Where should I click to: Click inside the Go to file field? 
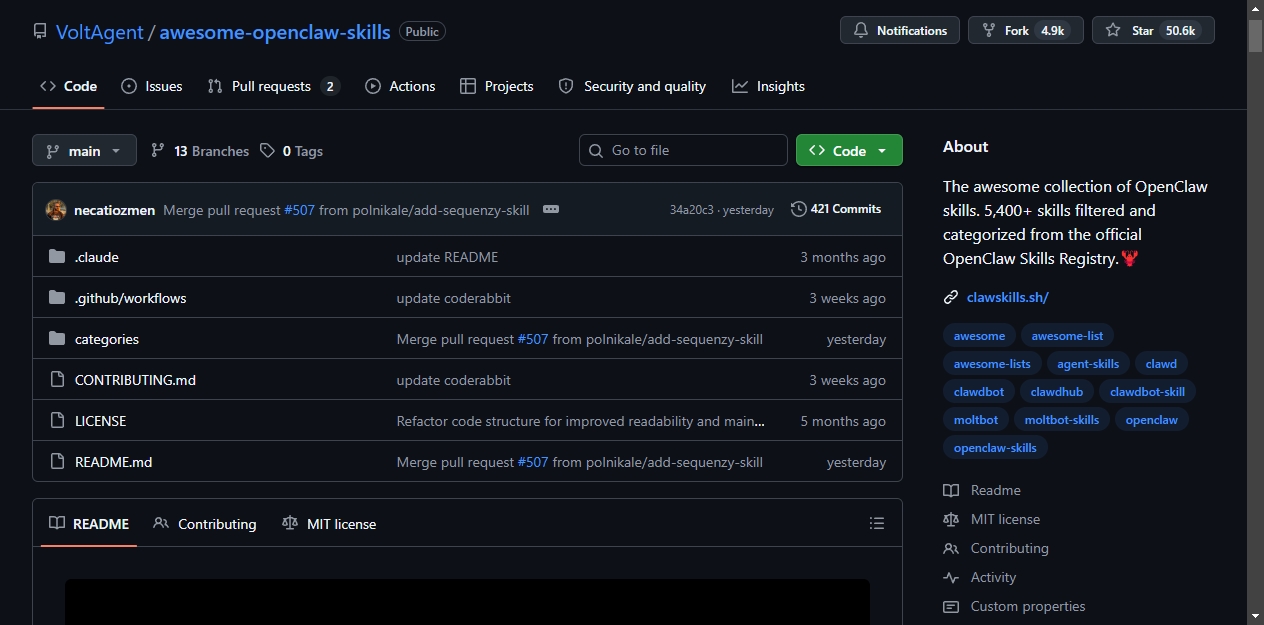click(683, 150)
